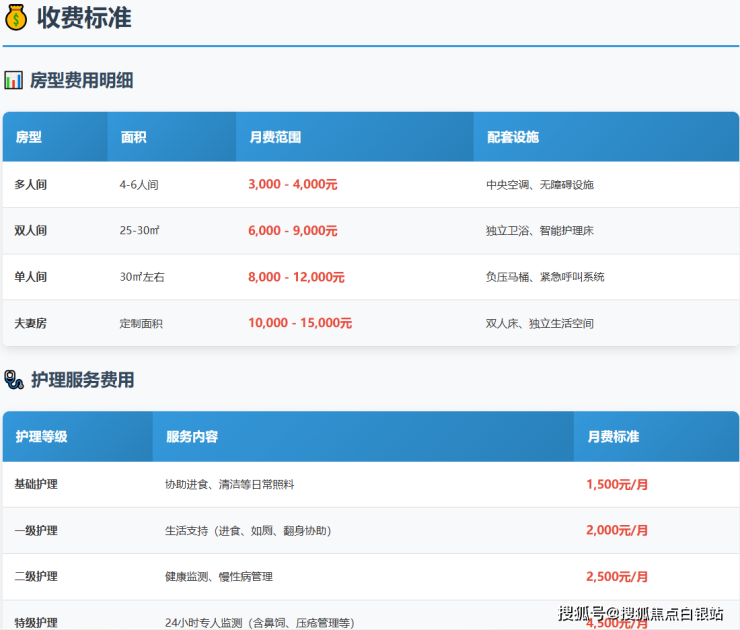
Task: Select the 负压马桶、紧急呼叫系统 facilities cell
Action: pos(545,277)
